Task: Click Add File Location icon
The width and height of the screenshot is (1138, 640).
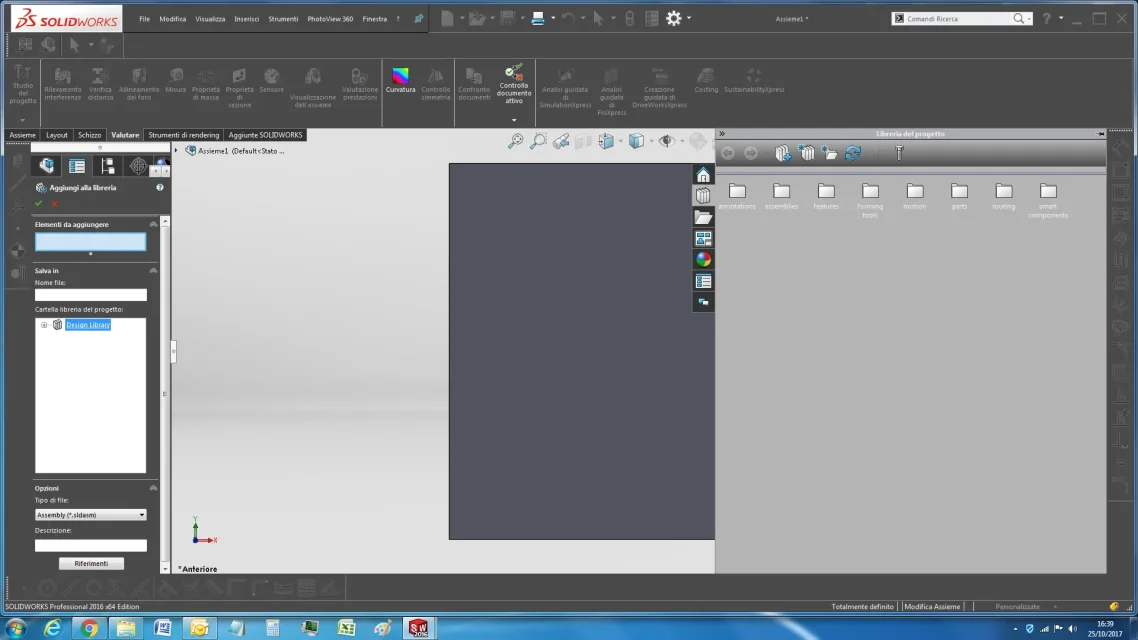Action: tap(806, 153)
